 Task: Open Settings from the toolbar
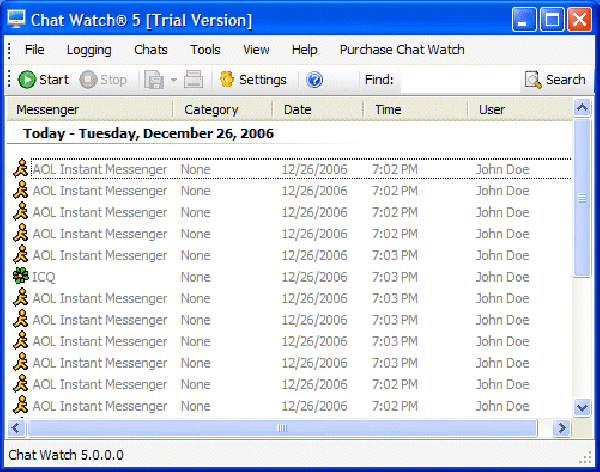[x=253, y=80]
